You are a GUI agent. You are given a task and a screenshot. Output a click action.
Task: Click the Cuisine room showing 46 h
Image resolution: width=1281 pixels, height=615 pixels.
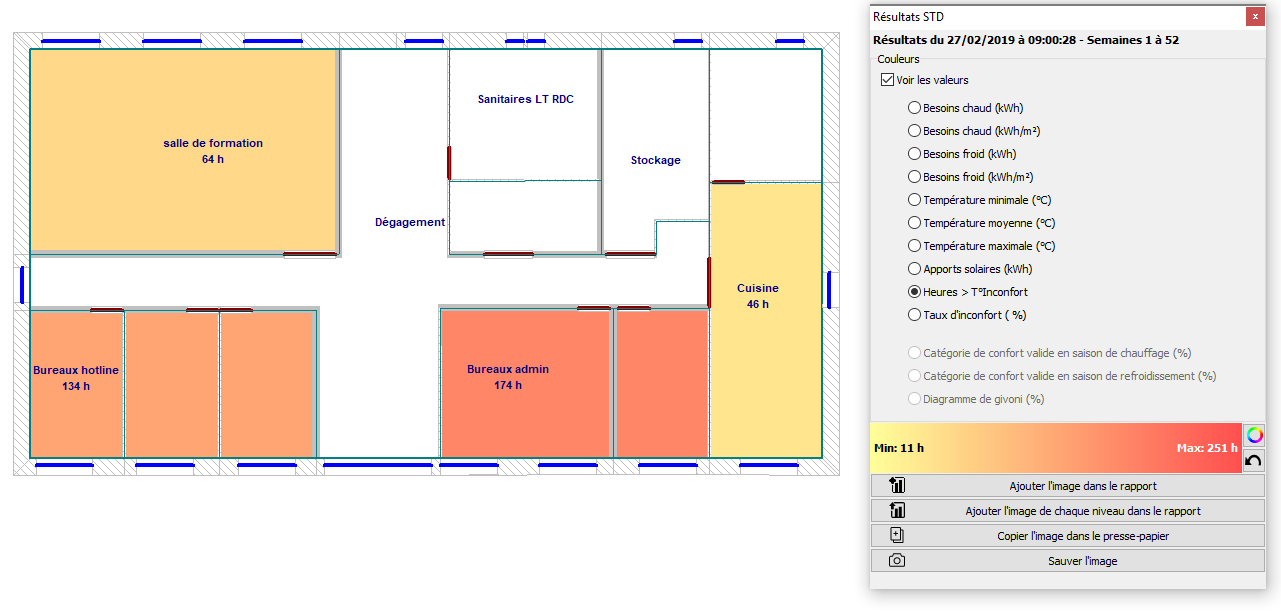click(765, 320)
